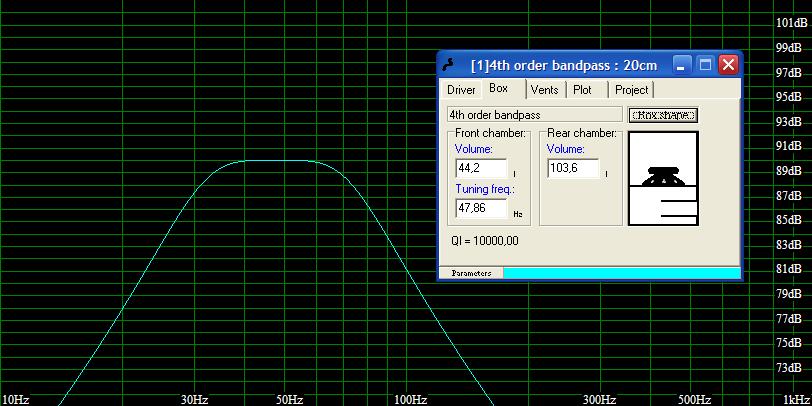Click the cyan bar beside Parameters
This screenshot has width=812, height=406.
(622, 273)
